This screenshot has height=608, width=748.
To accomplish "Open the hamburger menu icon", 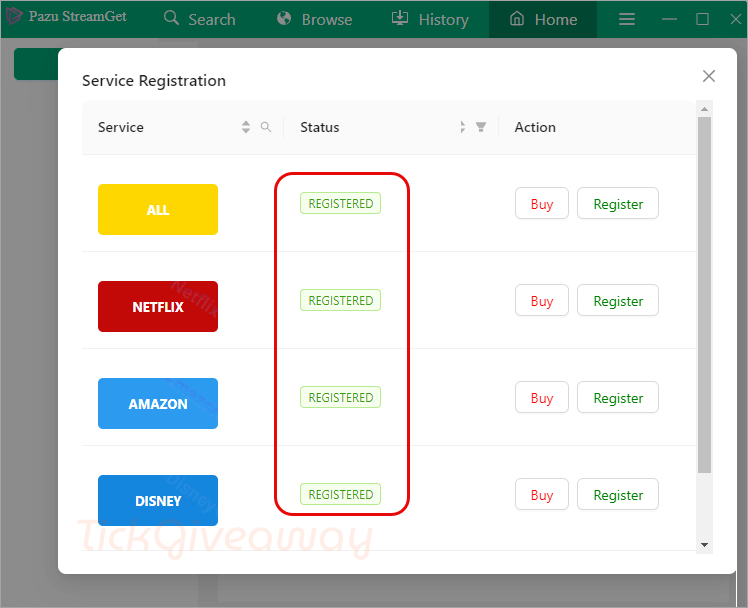I will 627,19.
